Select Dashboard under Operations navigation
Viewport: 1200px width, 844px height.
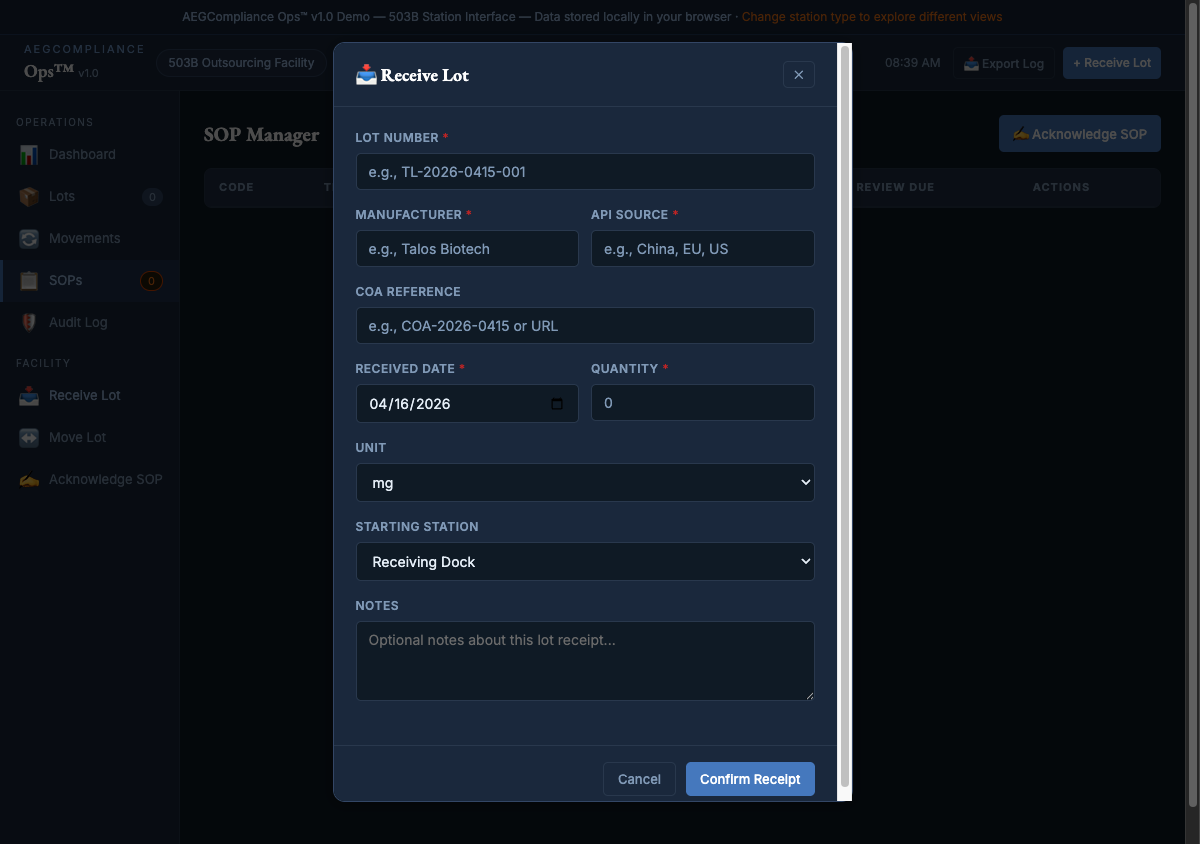28,154
